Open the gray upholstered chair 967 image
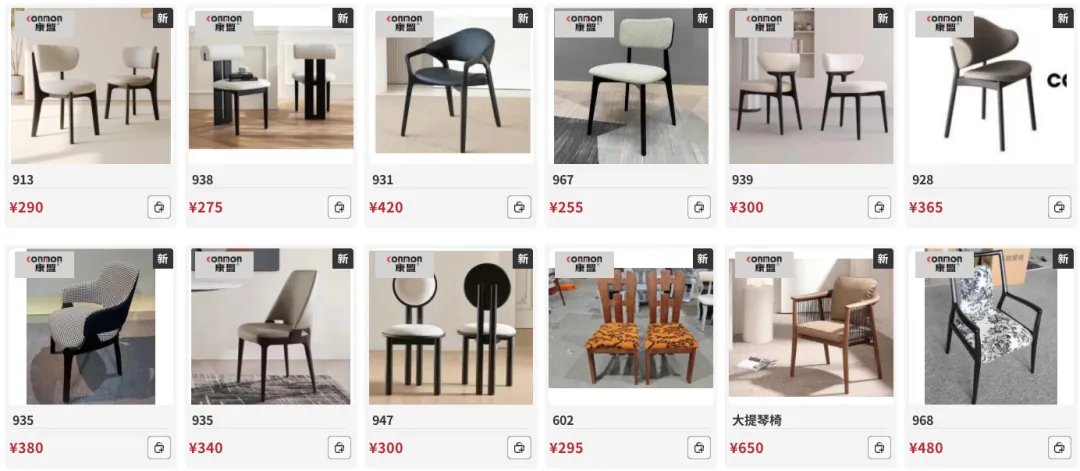The height and width of the screenshot is (471, 1080). coord(631,86)
